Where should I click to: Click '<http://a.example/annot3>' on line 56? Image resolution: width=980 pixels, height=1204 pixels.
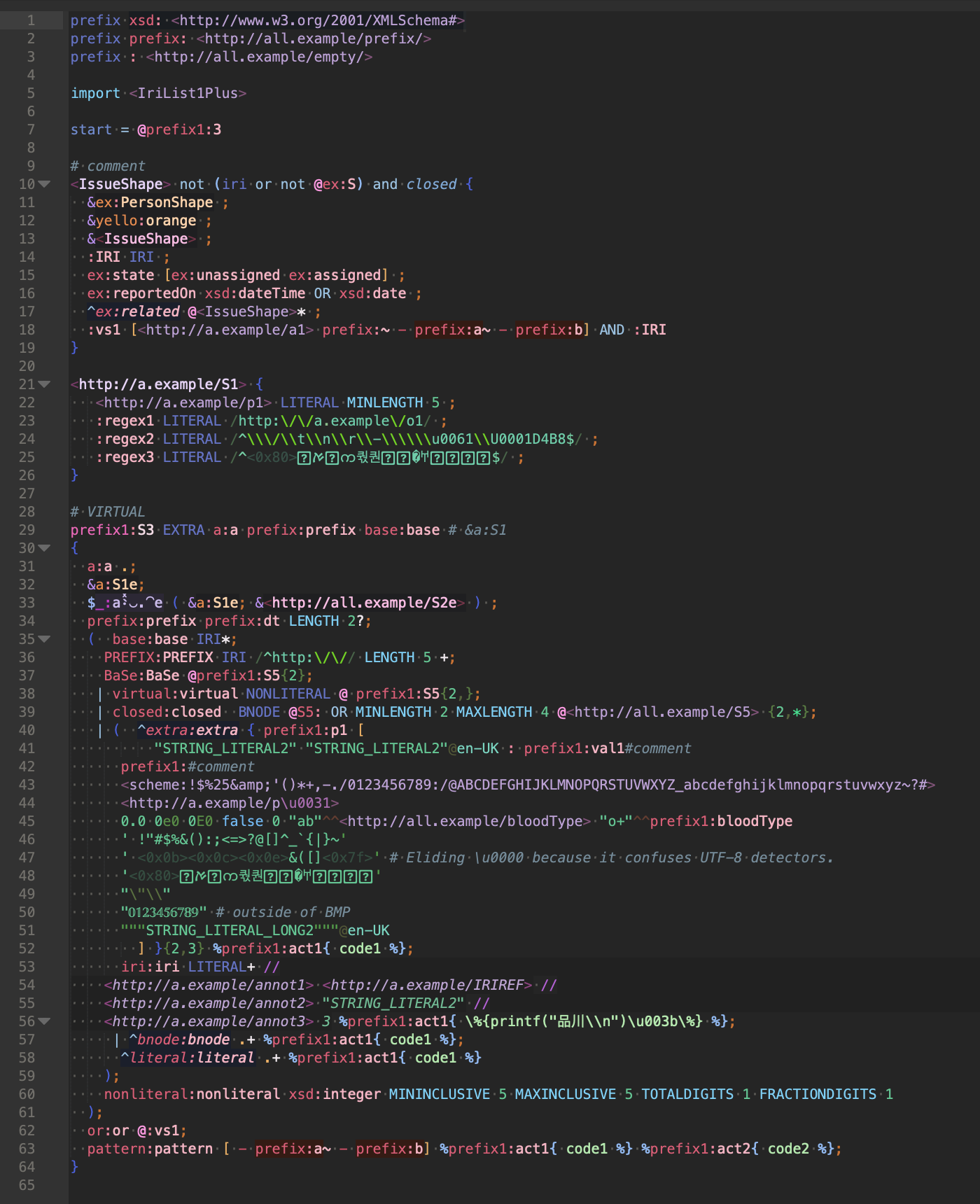tap(209, 1021)
